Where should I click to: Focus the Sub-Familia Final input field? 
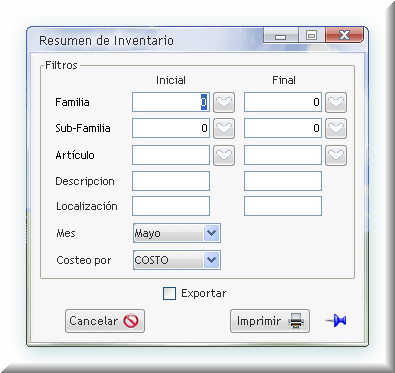(283, 128)
